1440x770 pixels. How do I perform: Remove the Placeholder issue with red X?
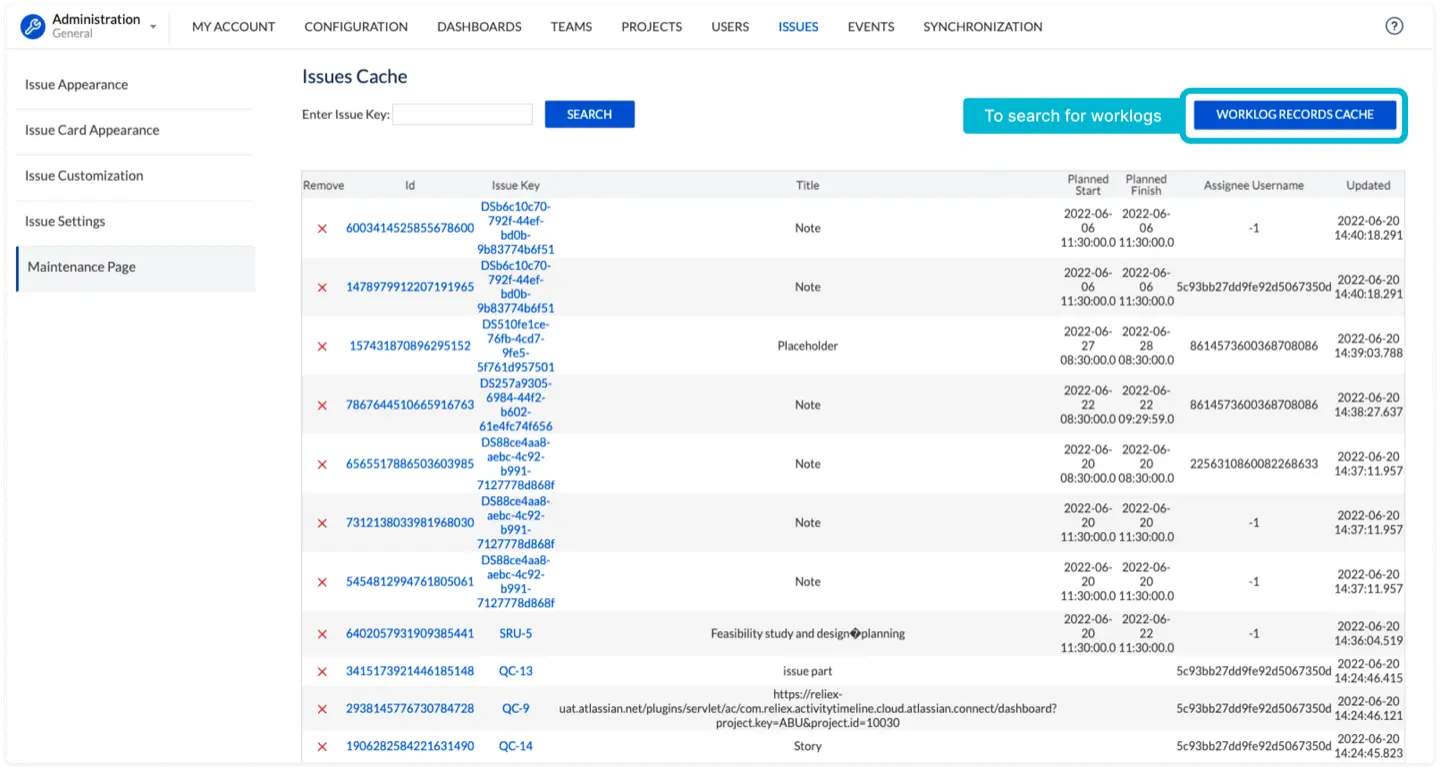click(322, 347)
